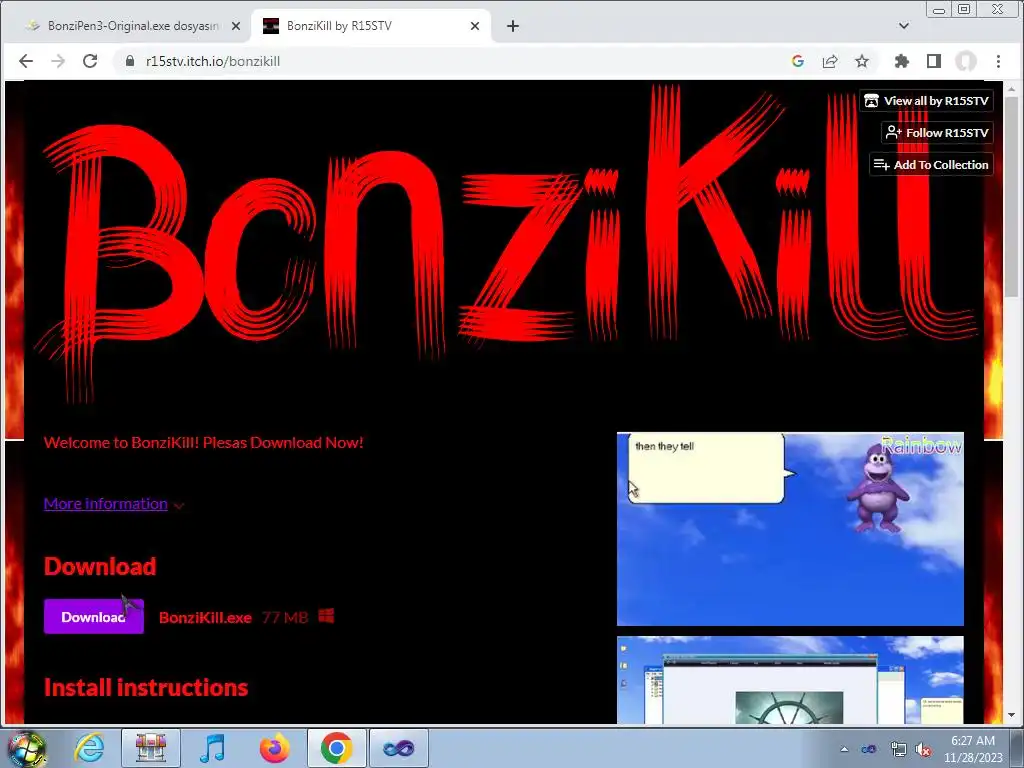Launch Firefox from taskbar

[274, 748]
